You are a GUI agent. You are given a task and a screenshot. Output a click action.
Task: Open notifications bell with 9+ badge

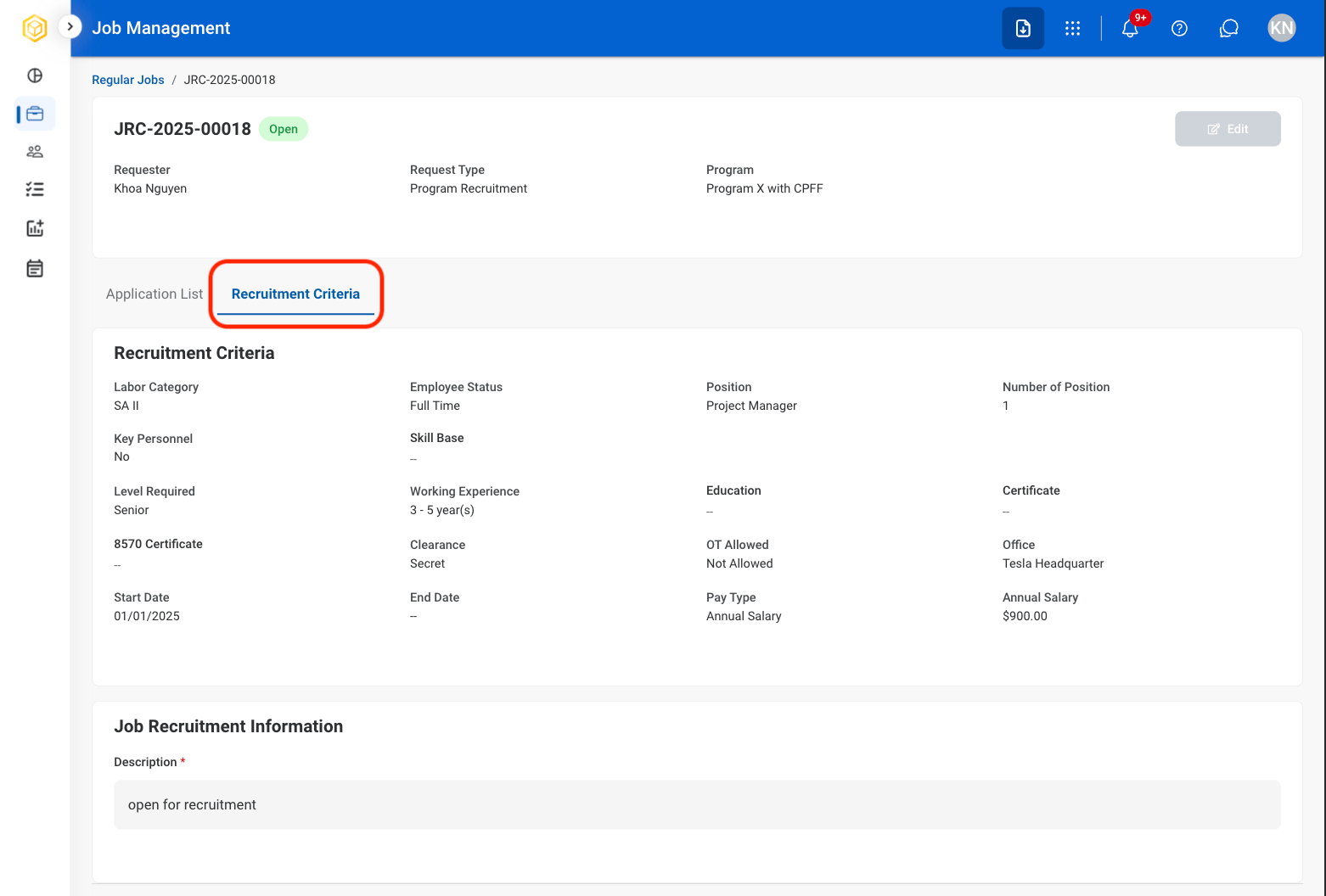coord(1131,27)
